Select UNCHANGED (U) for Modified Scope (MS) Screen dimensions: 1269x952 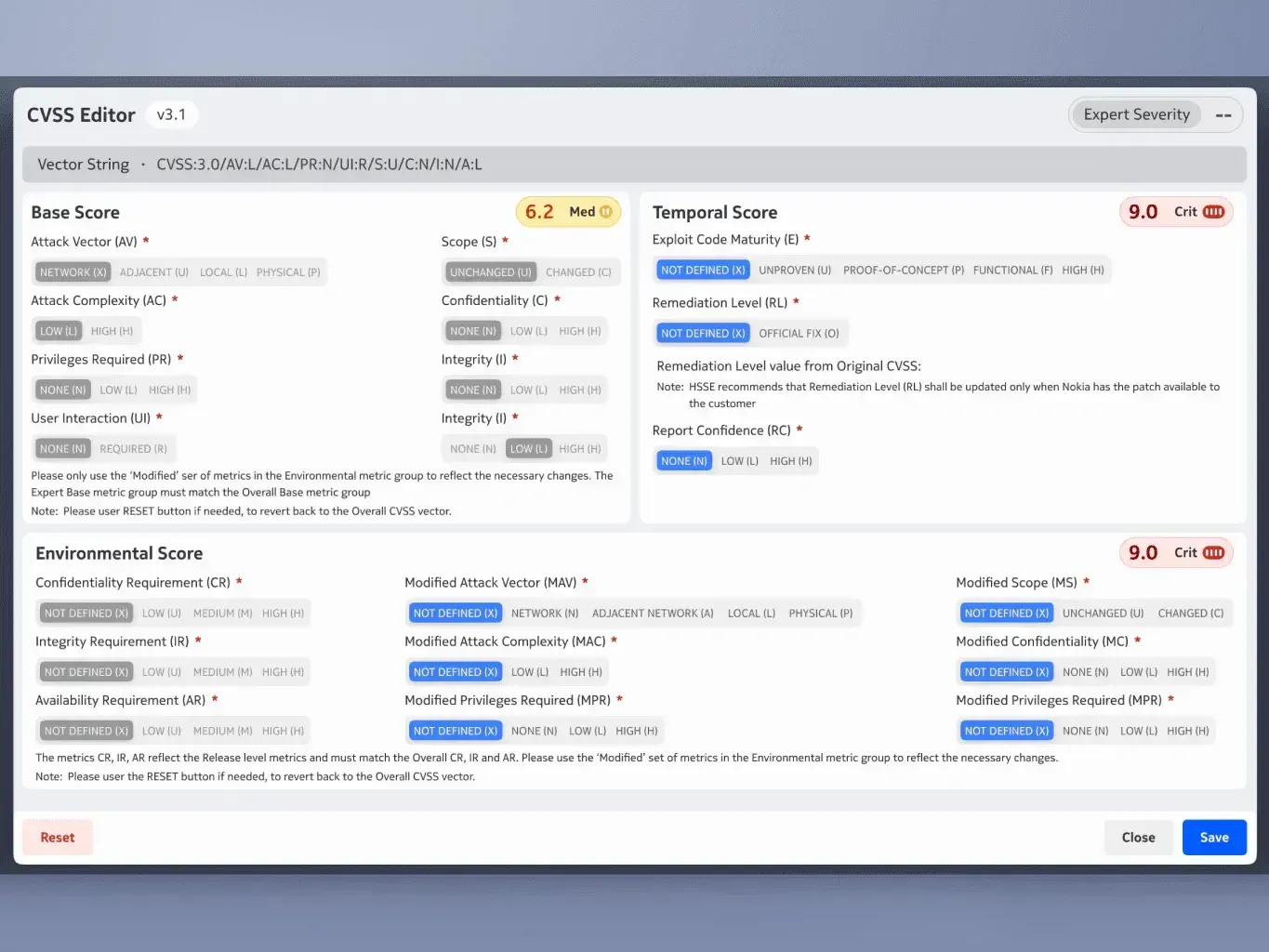[x=1104, y=614]
